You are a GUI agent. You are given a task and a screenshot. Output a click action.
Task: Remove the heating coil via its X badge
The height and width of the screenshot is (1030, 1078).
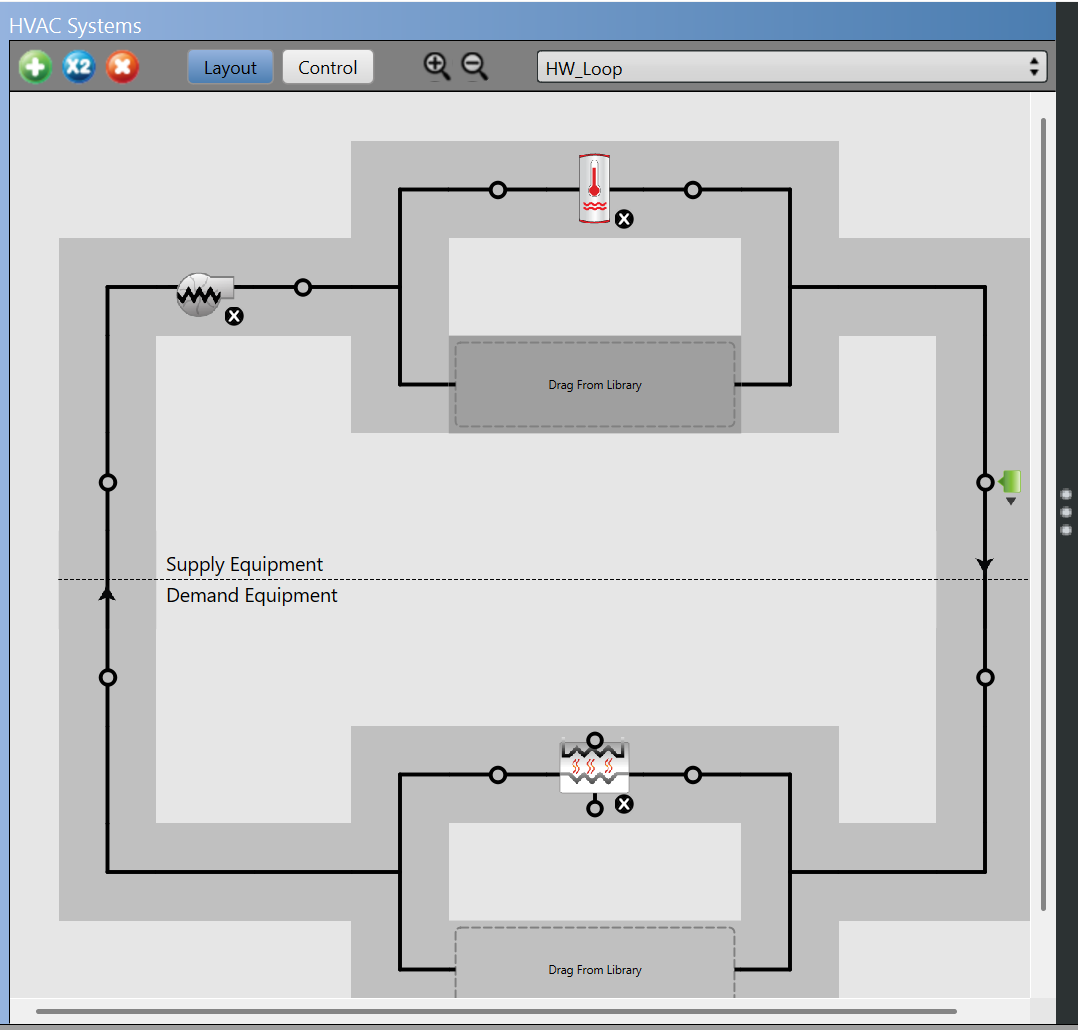pyautogui.click(x=624, y=804)
